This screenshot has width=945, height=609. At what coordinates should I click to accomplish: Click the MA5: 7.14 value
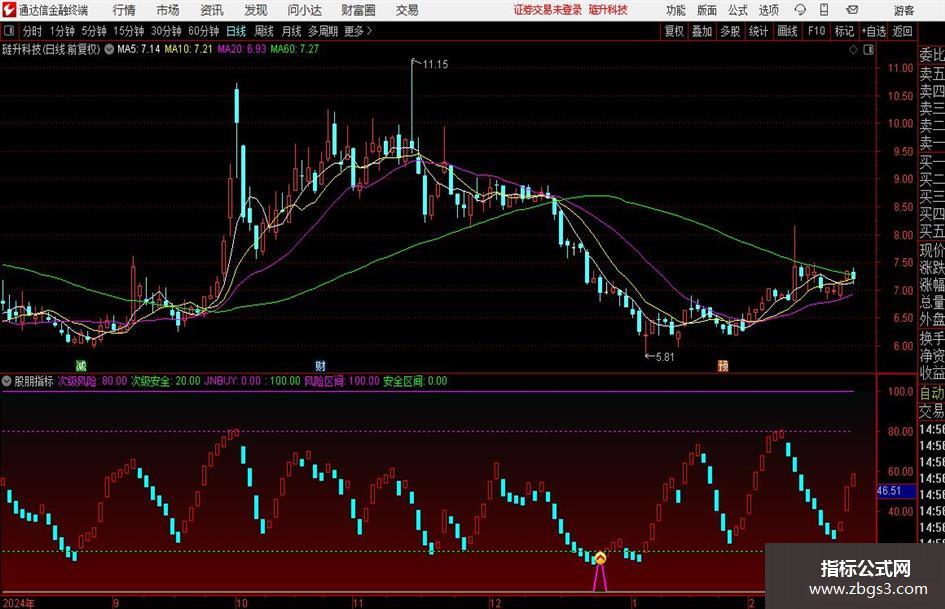pos(139,49)
